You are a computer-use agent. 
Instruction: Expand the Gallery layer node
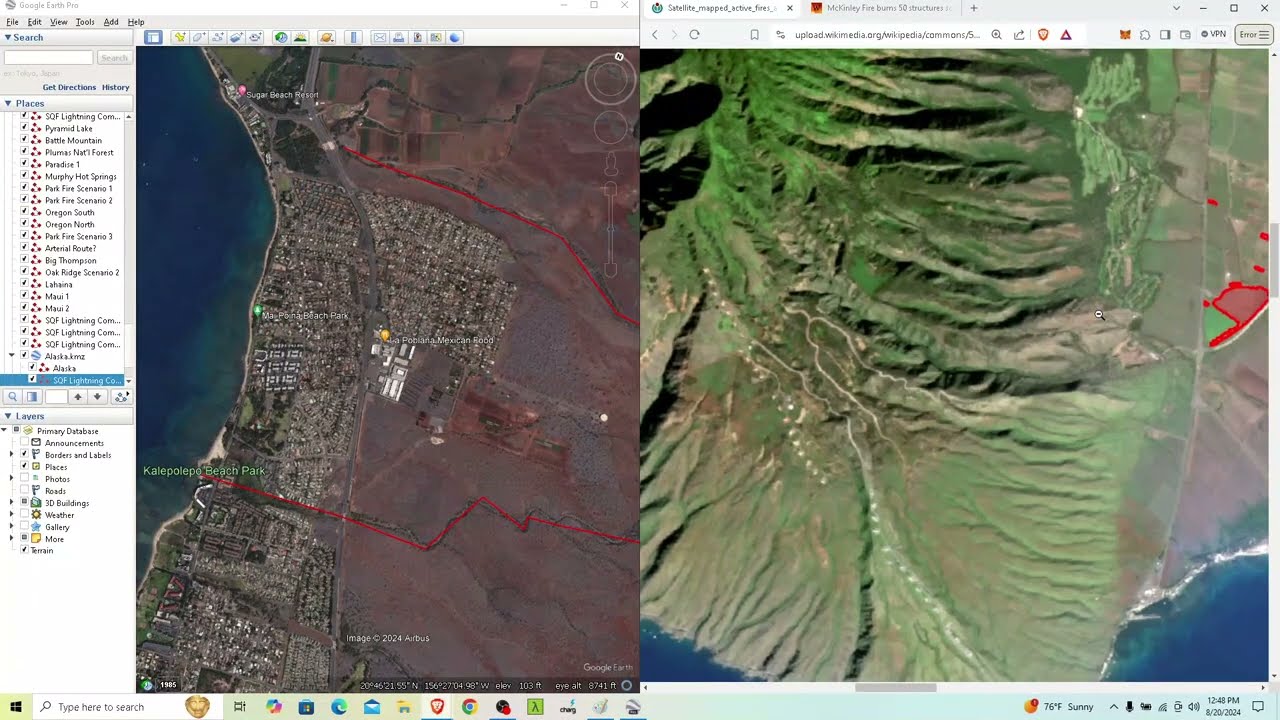pos(12,527)
